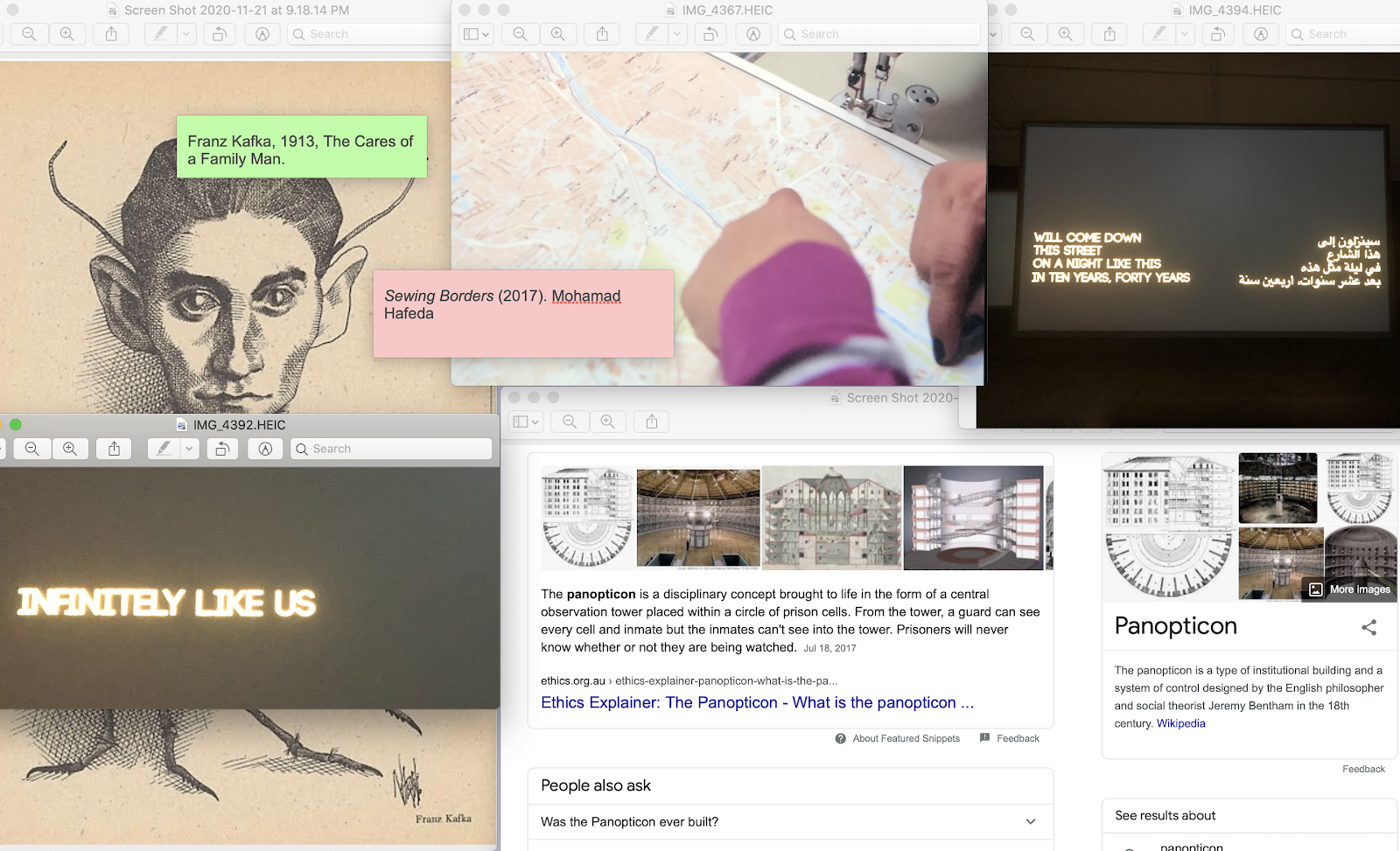Viewport: 1400px width, 851px height.
Task: Zoom in on the IMG_4394.HEIC window
Action: 1066,34
